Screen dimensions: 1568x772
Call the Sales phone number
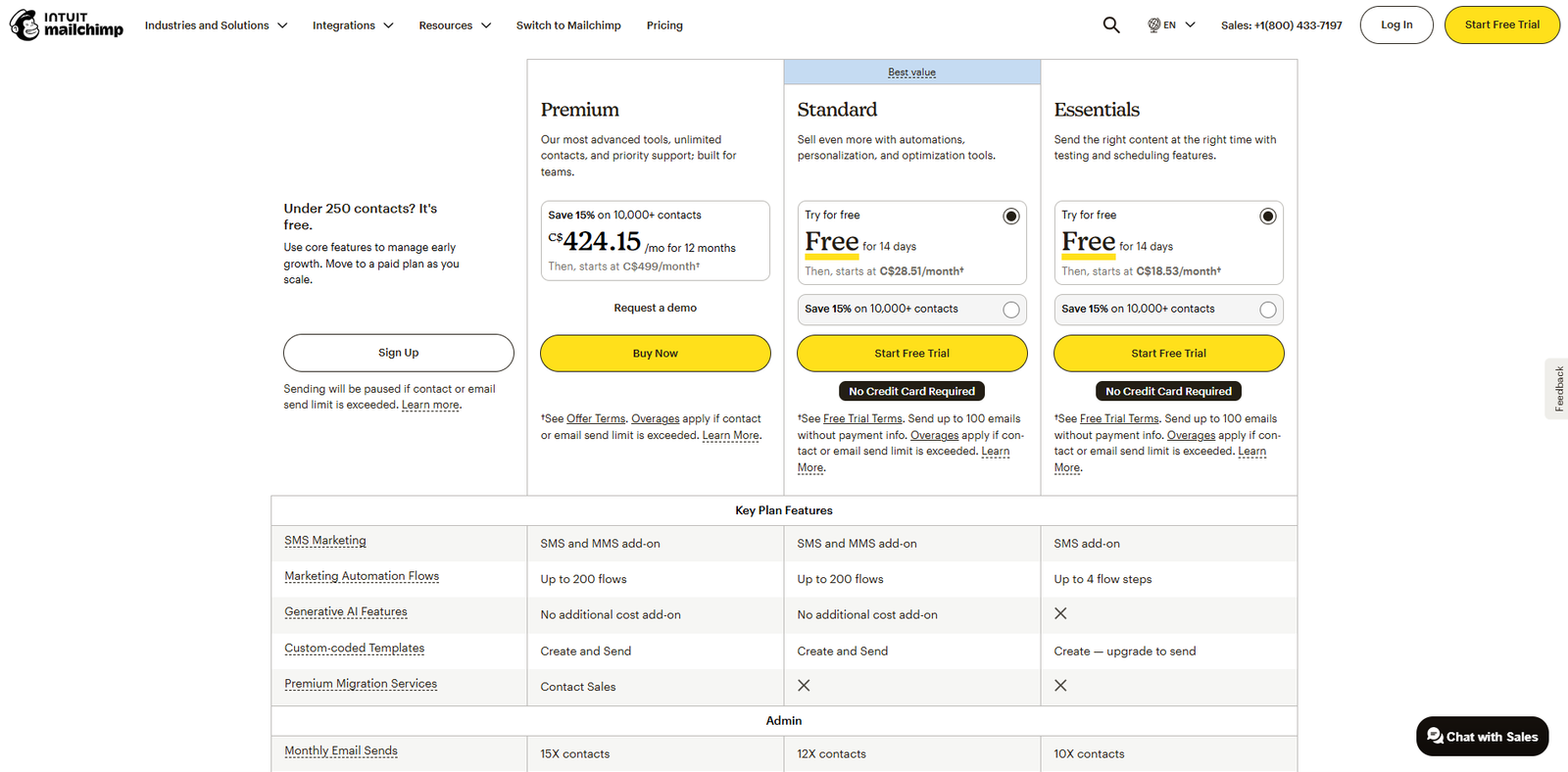click(1282, 25)
